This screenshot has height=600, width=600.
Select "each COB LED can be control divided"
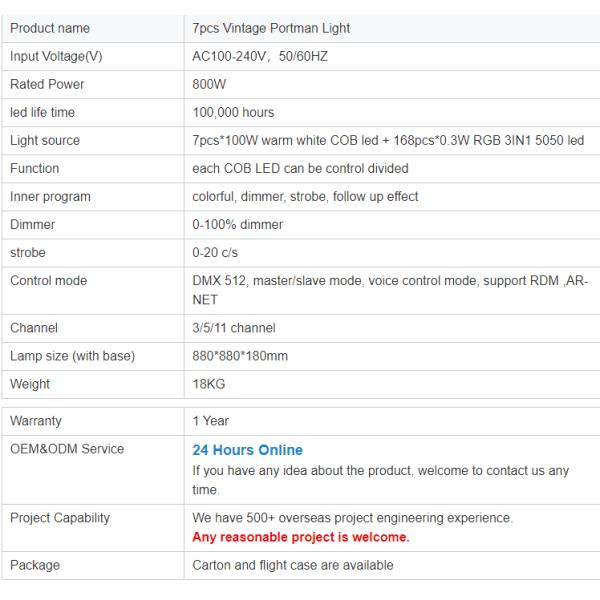[300, 169]
